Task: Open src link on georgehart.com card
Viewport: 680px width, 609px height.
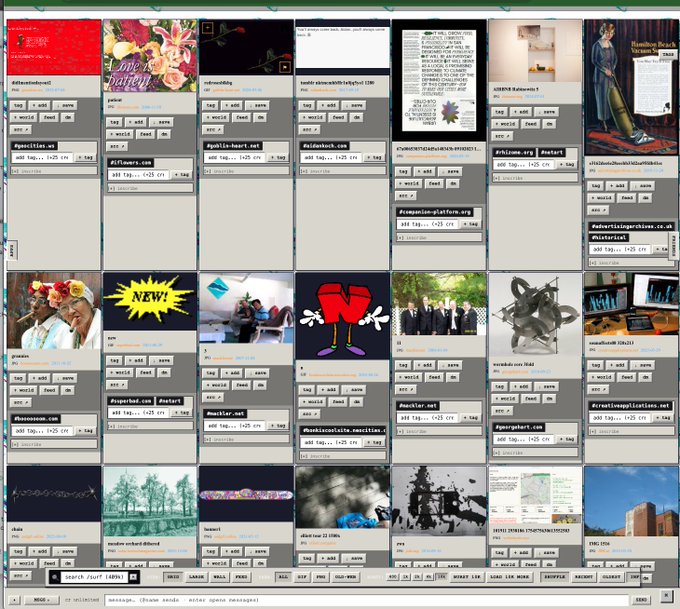Action: coord(501,410)
